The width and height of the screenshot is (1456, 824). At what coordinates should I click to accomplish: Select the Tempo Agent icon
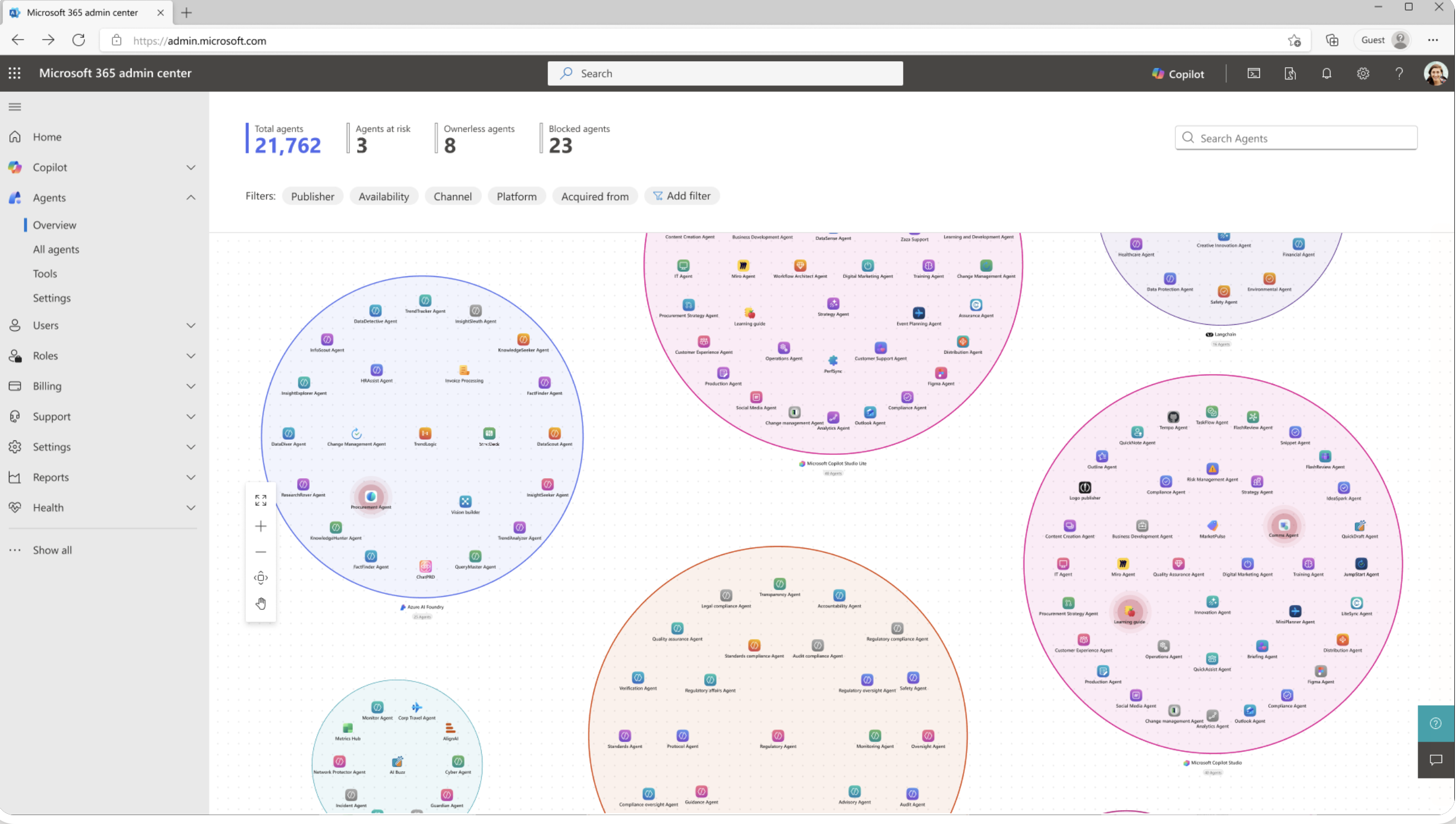coord(1174,417)
